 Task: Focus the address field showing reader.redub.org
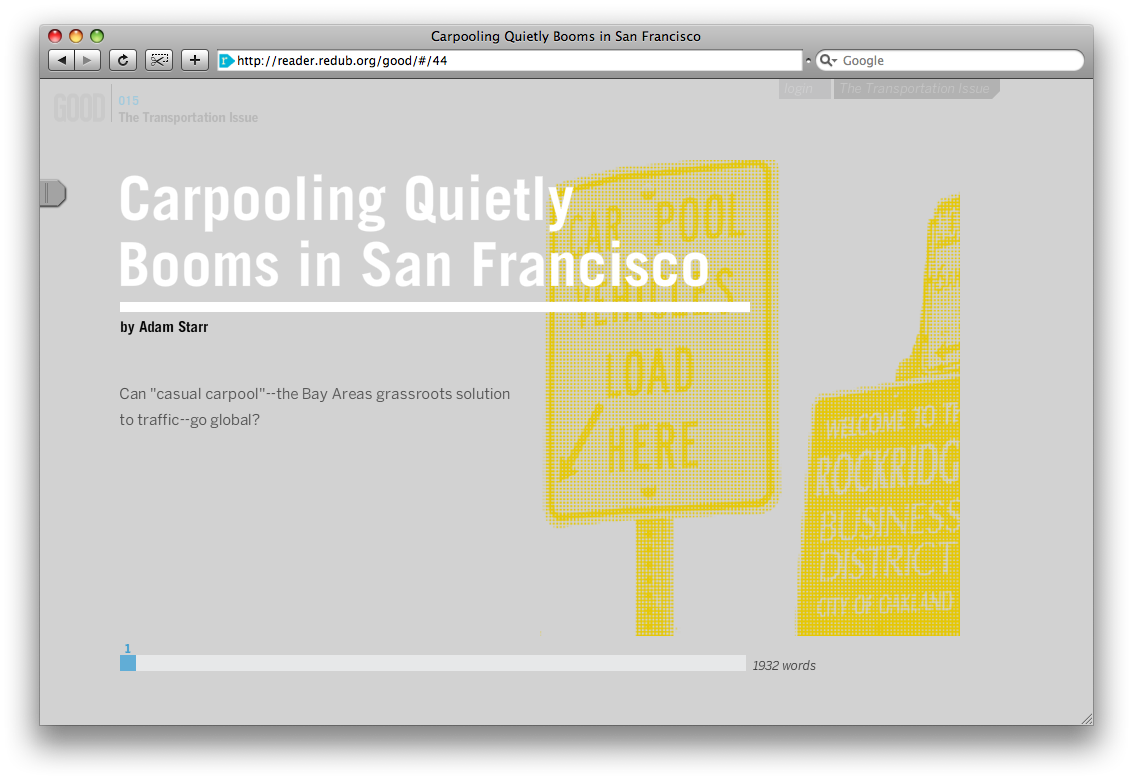point(510,61)
